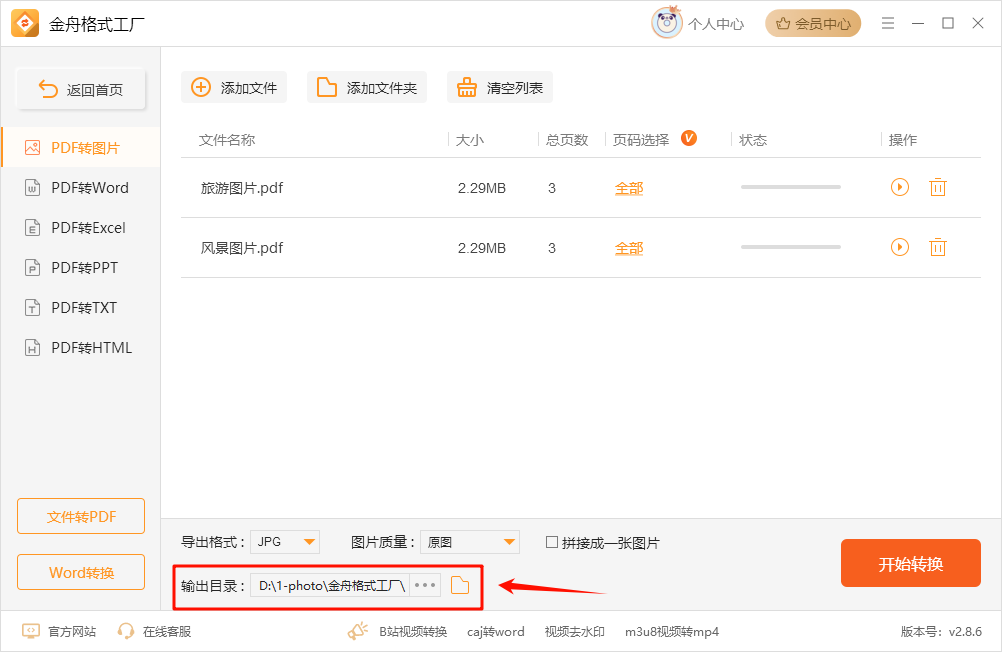
Task: Select PDF转Excel in the sidebar
Action: [81, 228]
